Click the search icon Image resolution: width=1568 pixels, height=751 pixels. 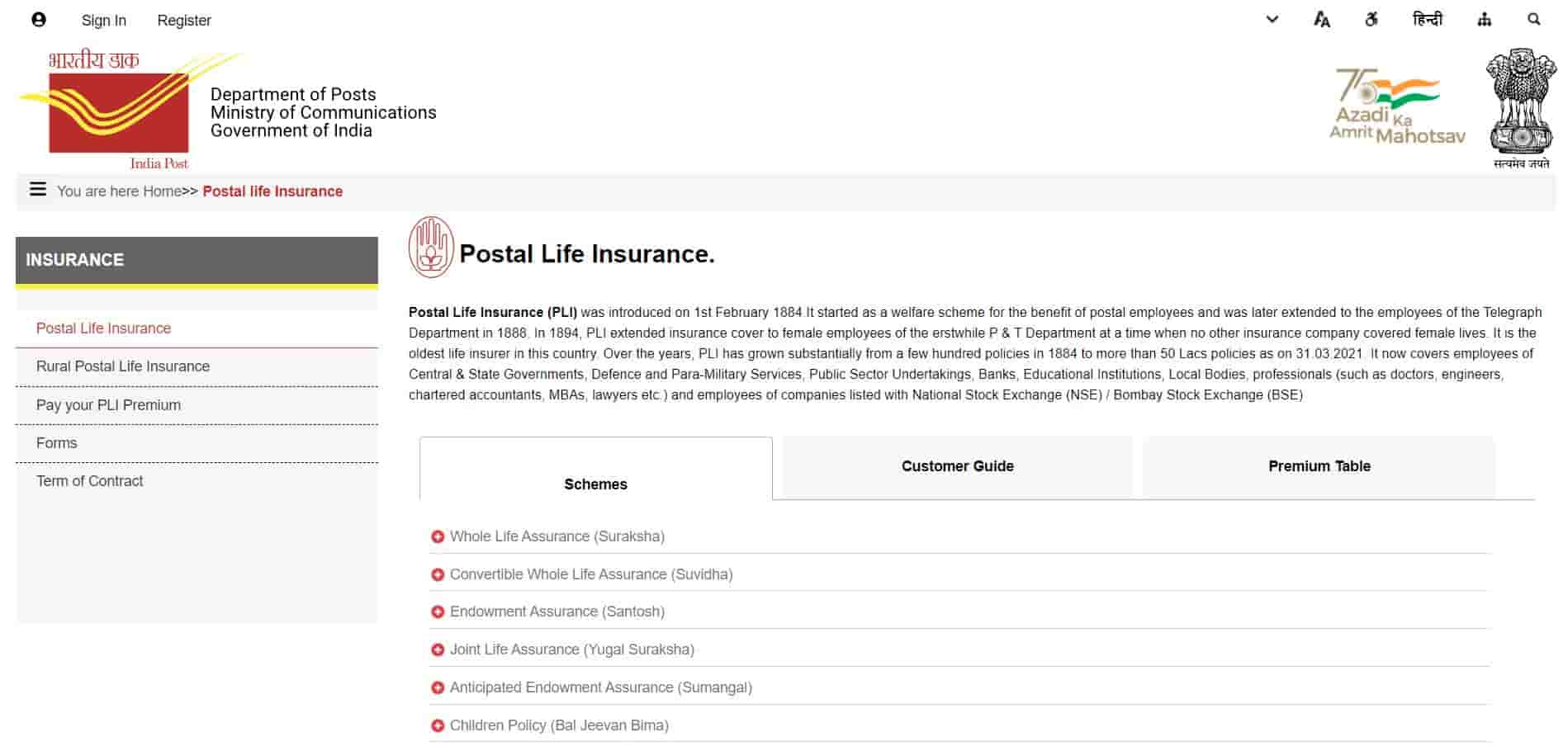pos(1534,19)
